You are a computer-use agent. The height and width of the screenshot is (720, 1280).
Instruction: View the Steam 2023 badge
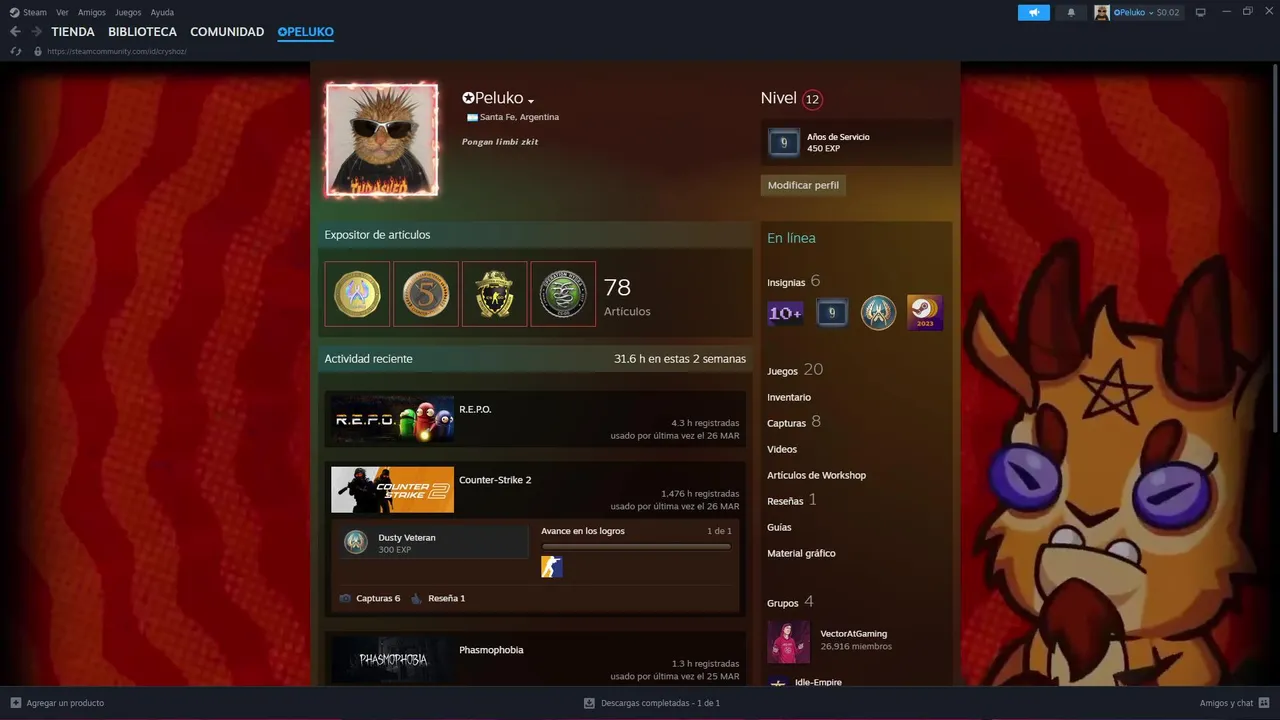[x=925, y=313]
